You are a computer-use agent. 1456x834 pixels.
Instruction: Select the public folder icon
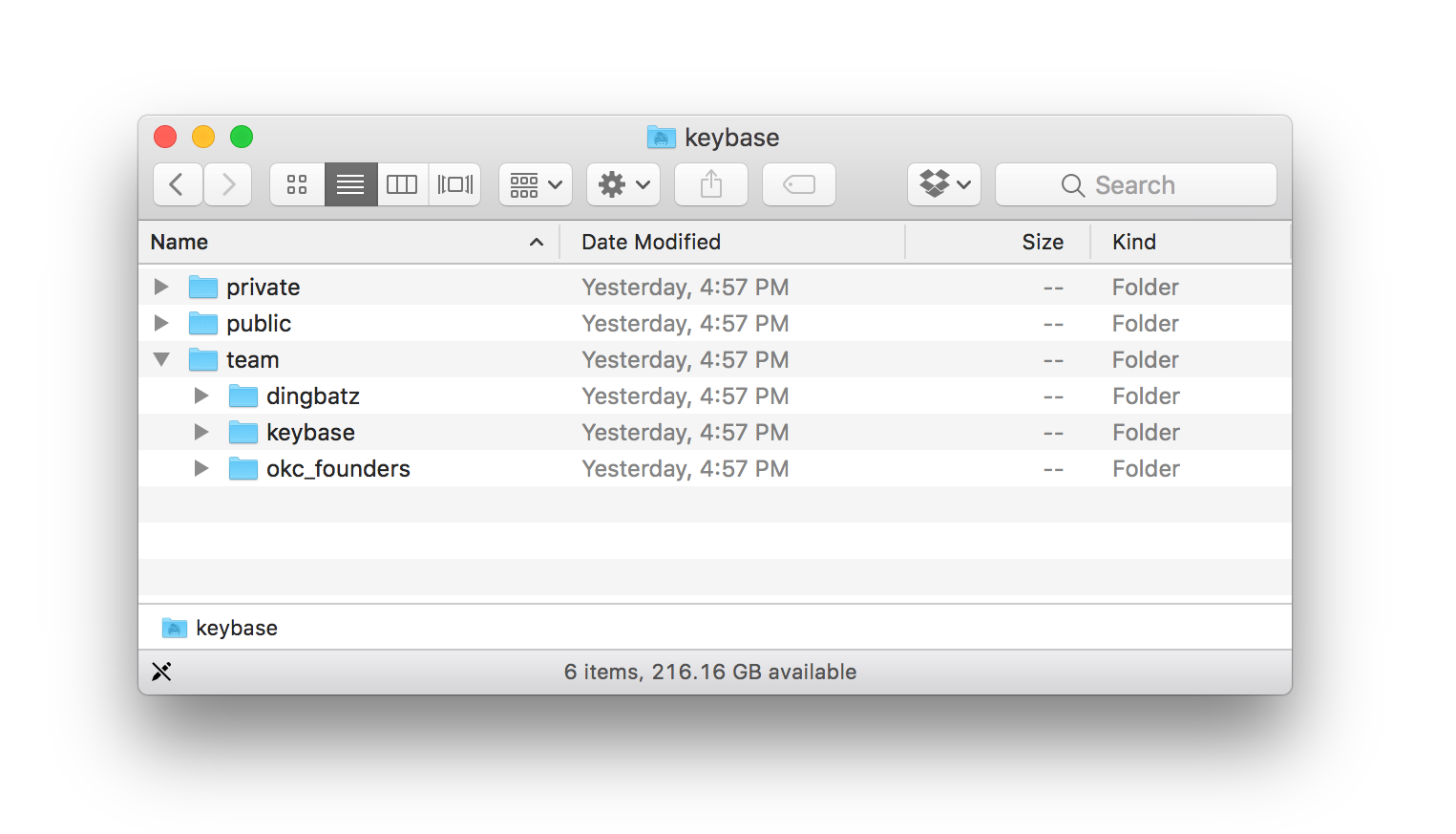pyautogui.click(x=202, y=323)
